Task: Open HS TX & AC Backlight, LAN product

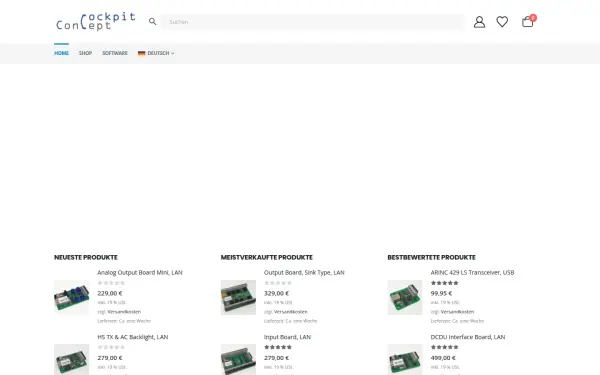Action: [x=132, y=337]
